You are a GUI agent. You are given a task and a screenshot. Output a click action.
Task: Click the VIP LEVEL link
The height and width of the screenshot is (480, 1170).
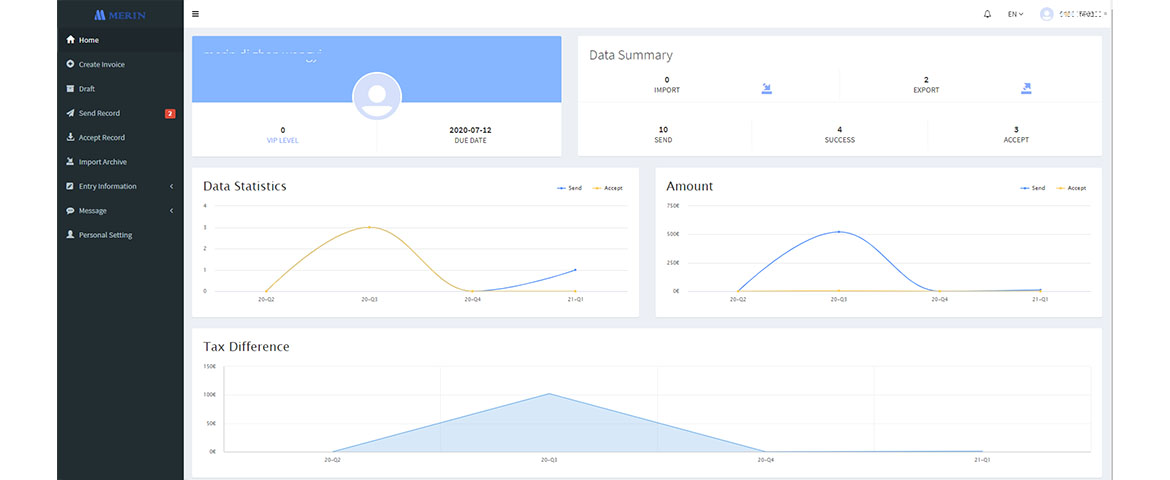(x=283, y=140)
